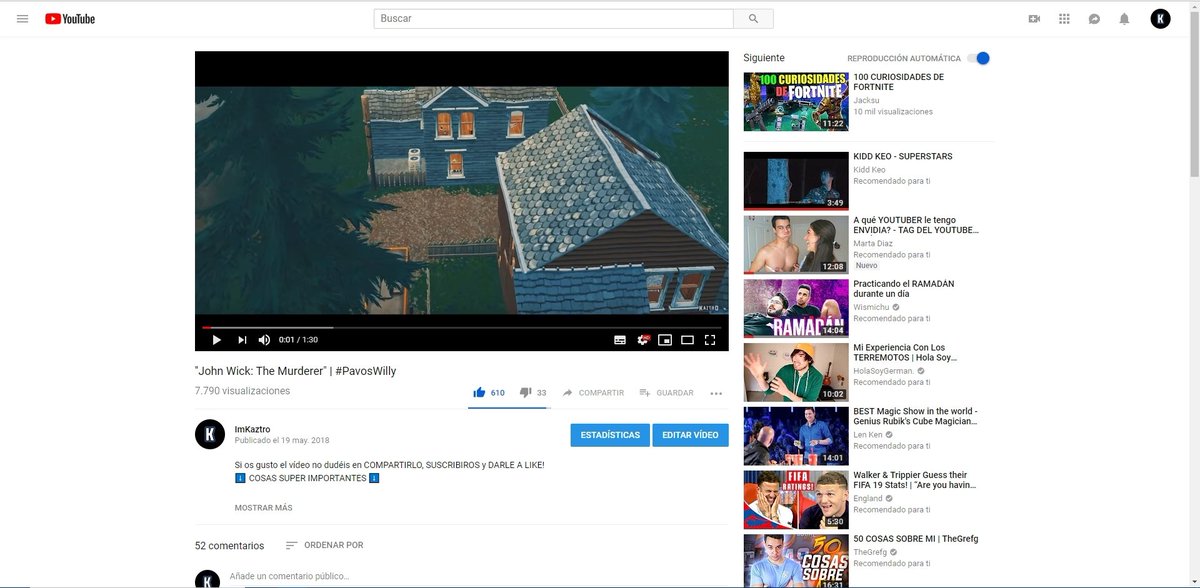Play the video

[216, 340]
